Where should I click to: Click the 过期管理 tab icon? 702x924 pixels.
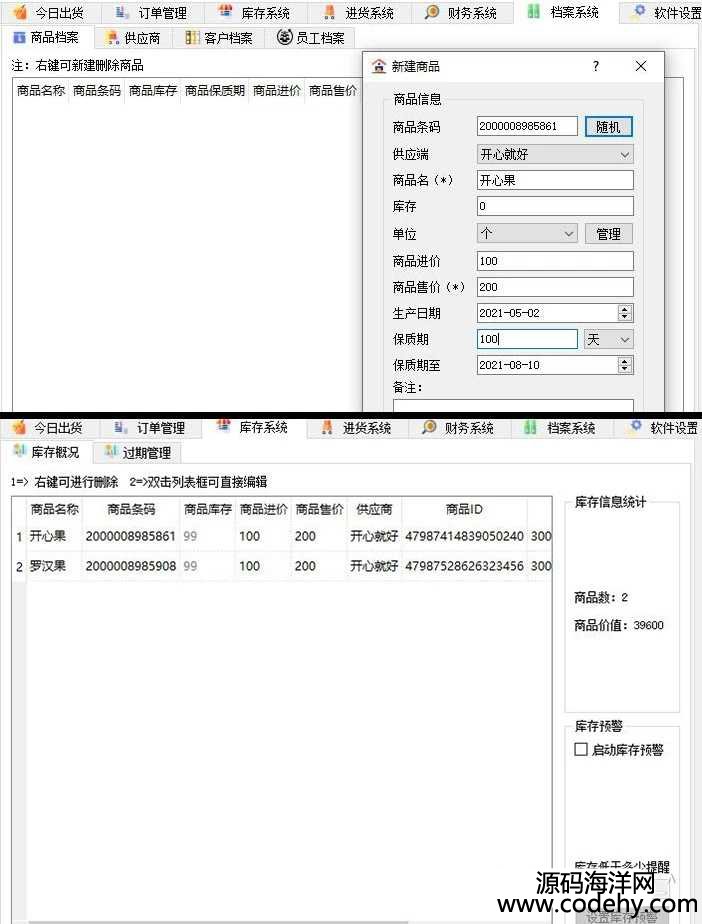tap(111, 452)
